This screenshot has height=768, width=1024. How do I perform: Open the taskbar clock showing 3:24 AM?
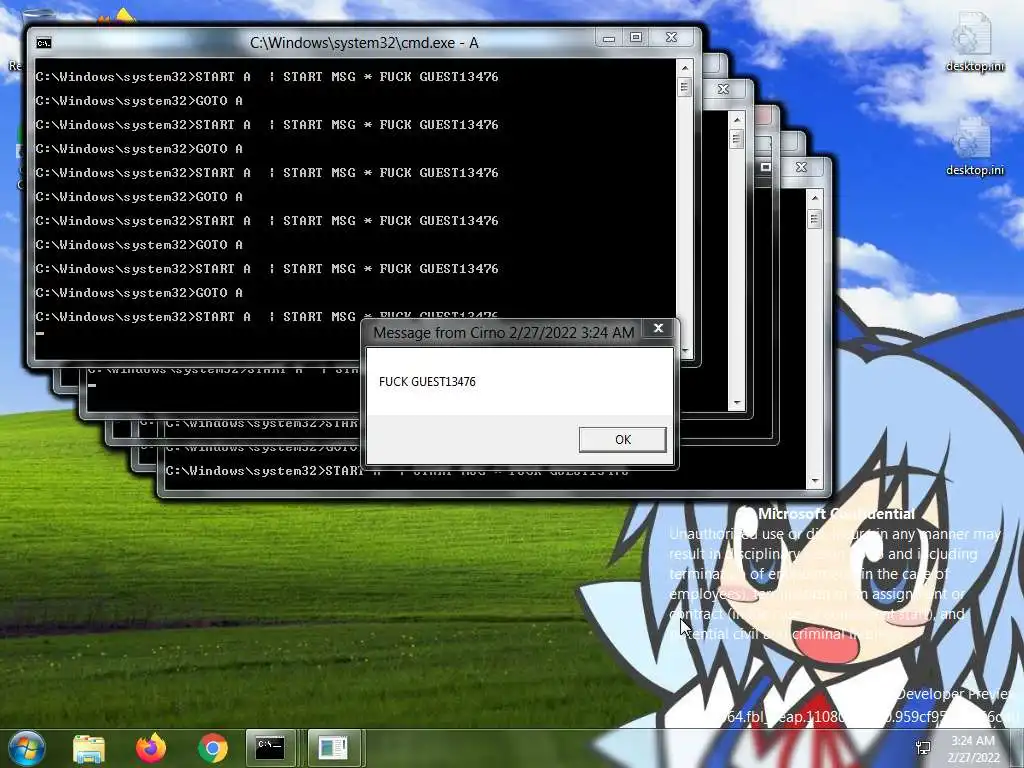(x=973, y=749)
